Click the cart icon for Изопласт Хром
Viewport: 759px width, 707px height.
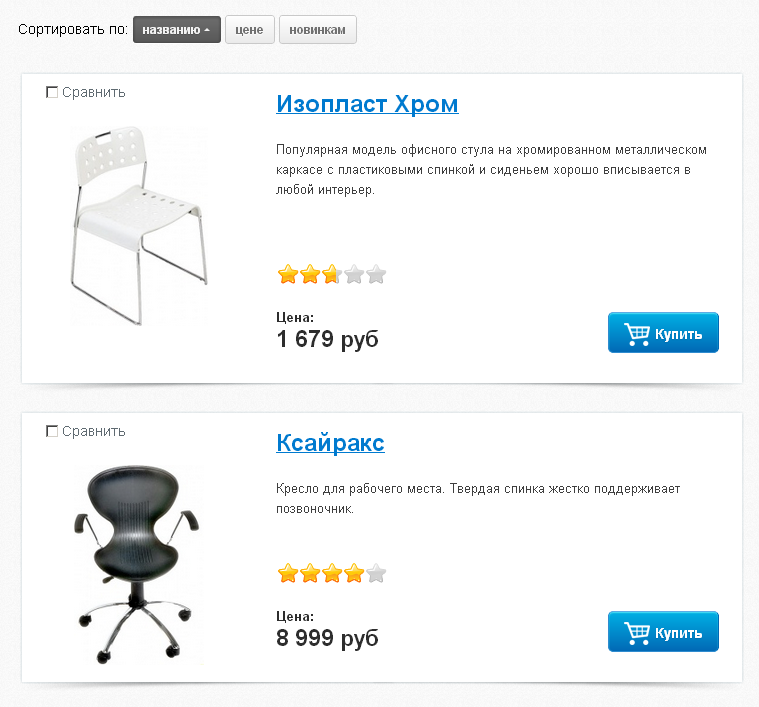click(636, 334)
